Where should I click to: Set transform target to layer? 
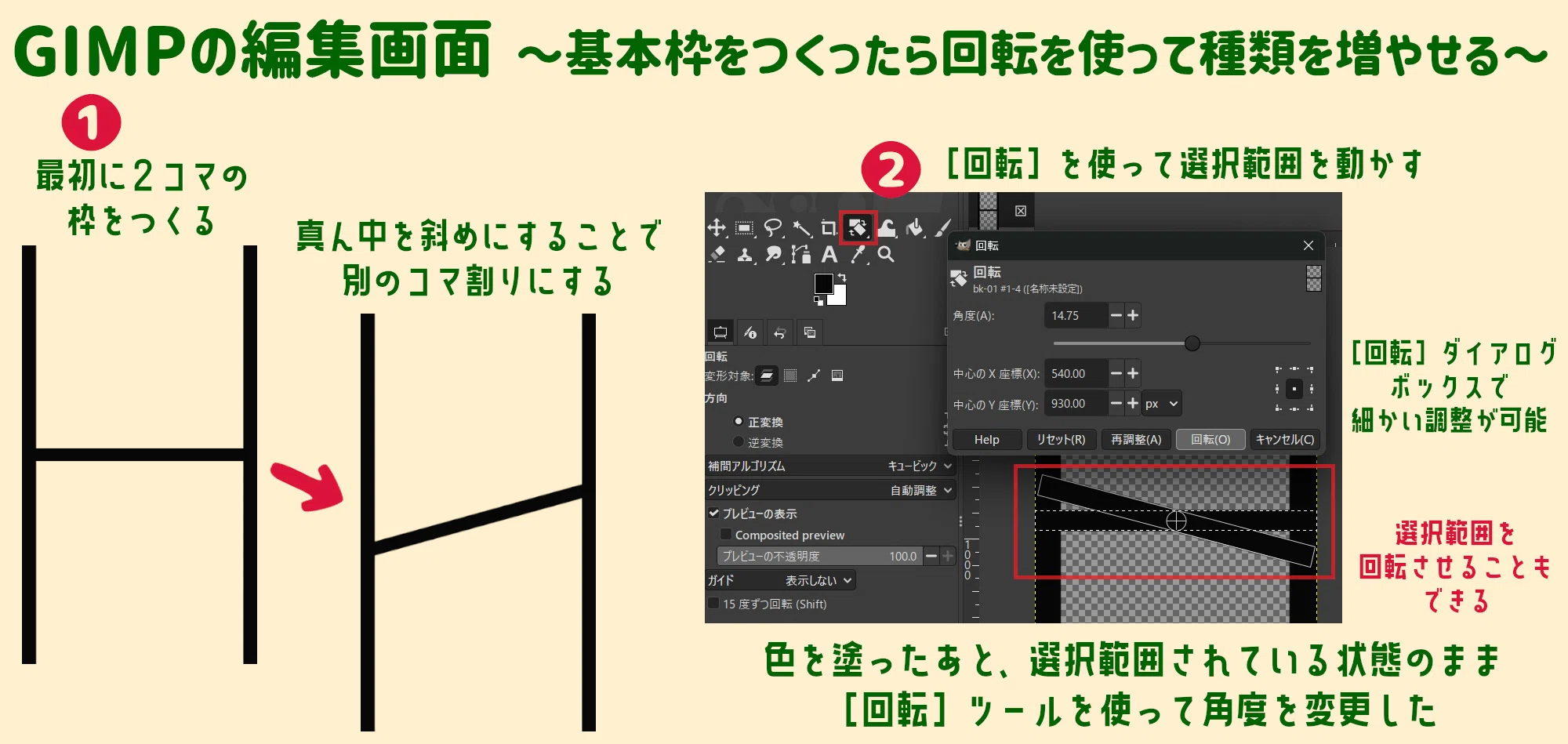pyautogui.click(x=767, y=376)
